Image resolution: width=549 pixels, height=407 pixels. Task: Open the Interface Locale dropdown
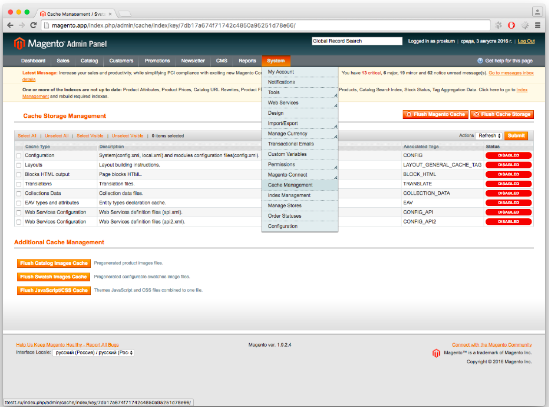click(x=93, y=353)
